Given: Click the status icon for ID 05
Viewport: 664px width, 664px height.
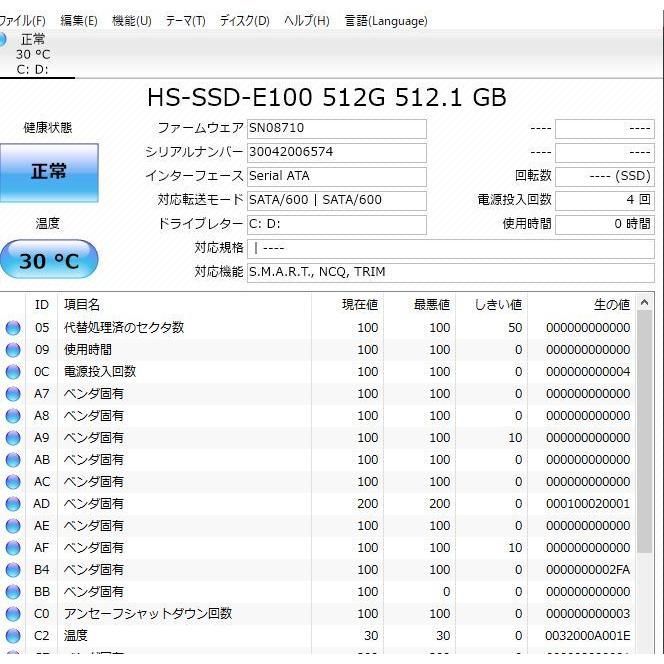Looking at the screenshot, I should pyautogui.click(x=13, y=328).
